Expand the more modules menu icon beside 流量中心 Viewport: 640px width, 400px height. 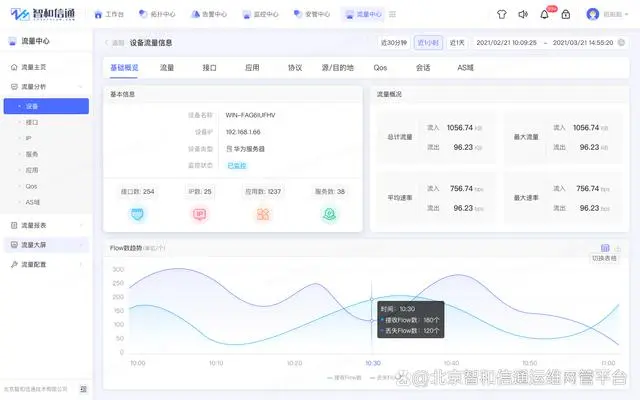pos(392,14)
